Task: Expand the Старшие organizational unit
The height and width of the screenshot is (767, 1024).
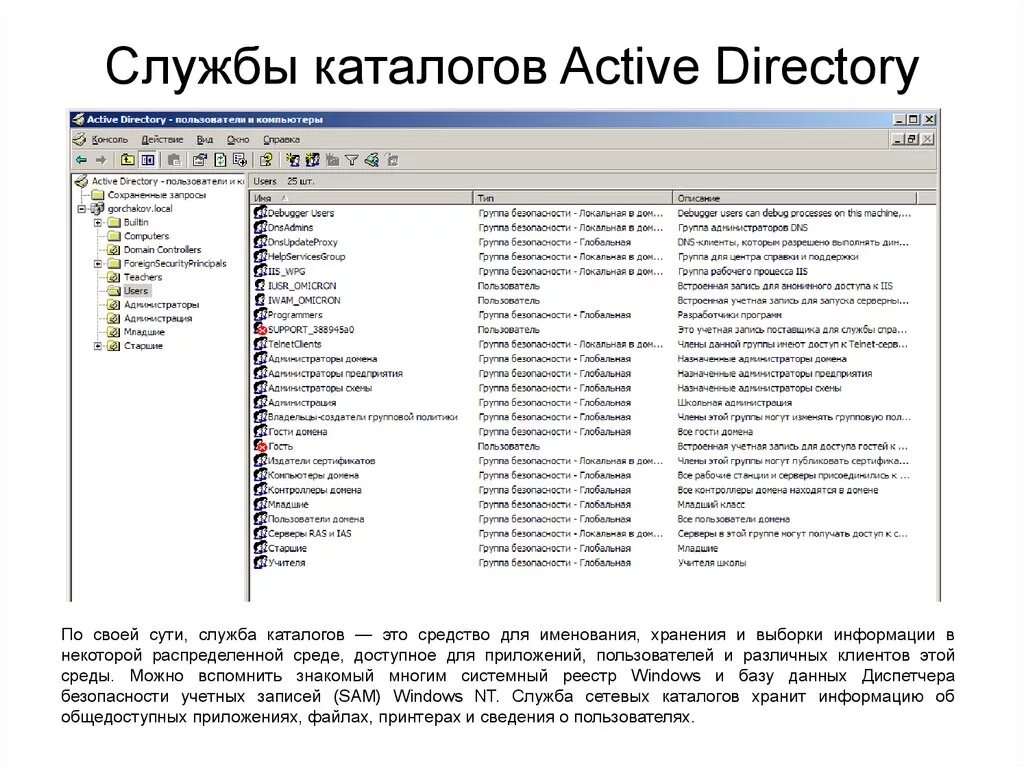Action: pos(98,346)
